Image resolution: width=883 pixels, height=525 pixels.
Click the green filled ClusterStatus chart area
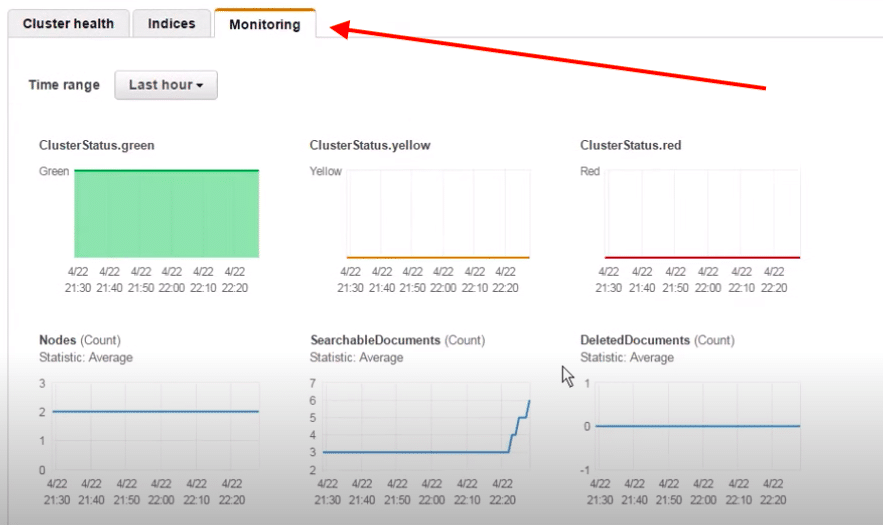tap(167, 213)
